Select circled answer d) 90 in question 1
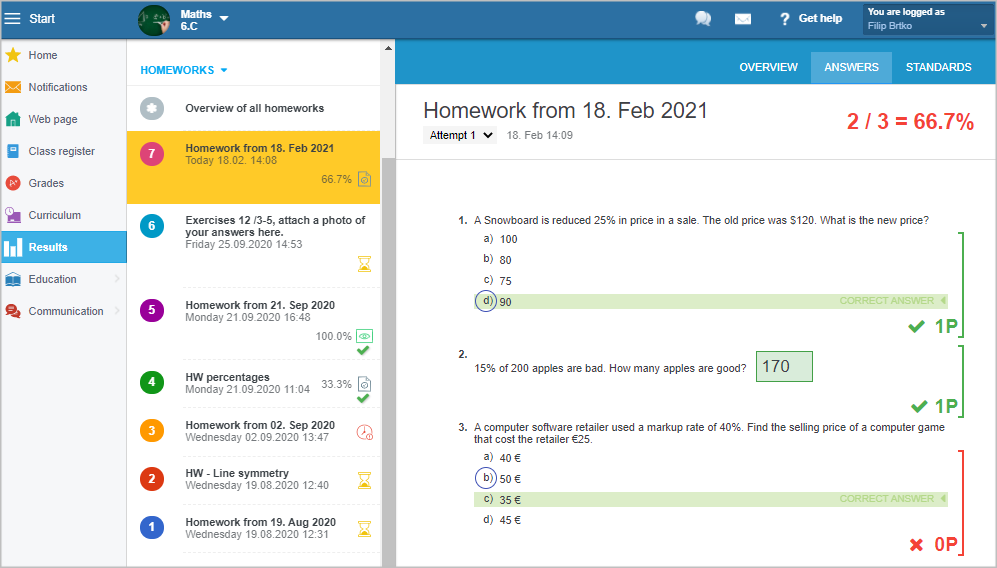997x568 pixels. point(711,301)
